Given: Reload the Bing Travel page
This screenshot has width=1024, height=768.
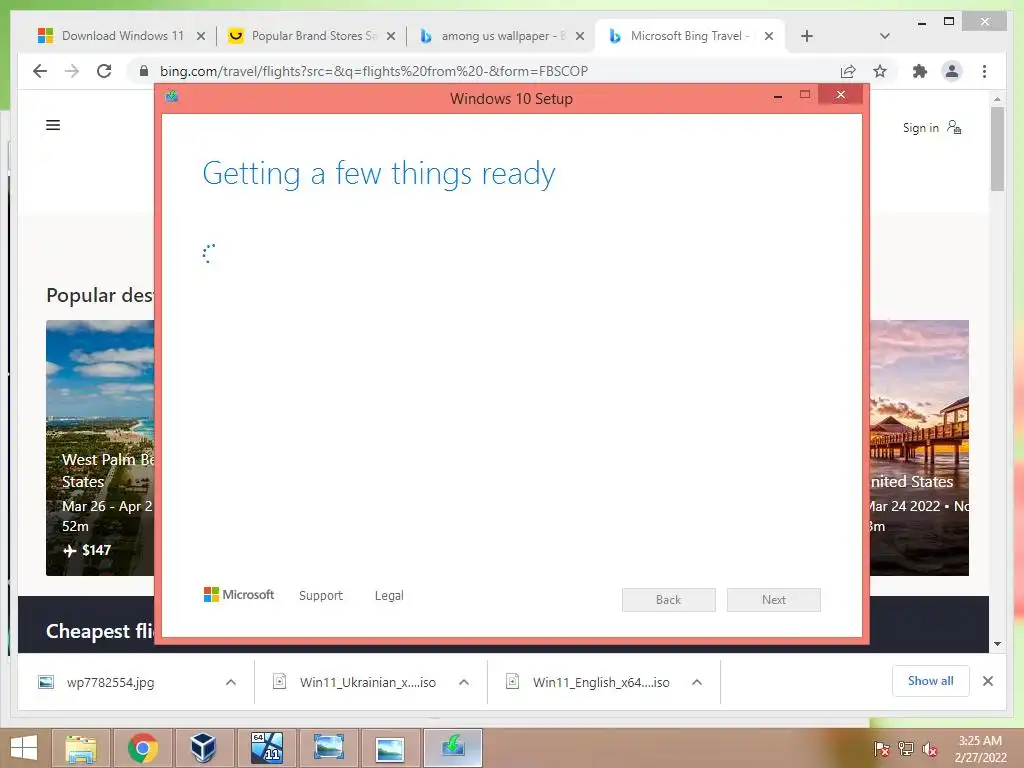Looking at the screenshot, I should tap(104, 71).
